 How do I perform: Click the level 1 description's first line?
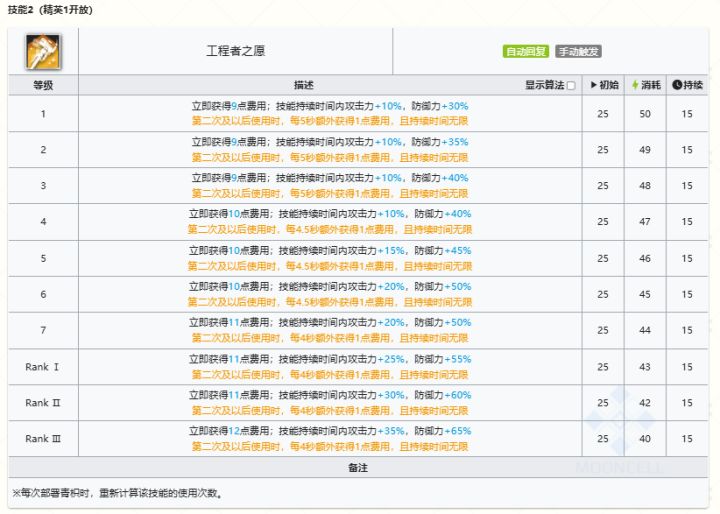tap(329, 106)
